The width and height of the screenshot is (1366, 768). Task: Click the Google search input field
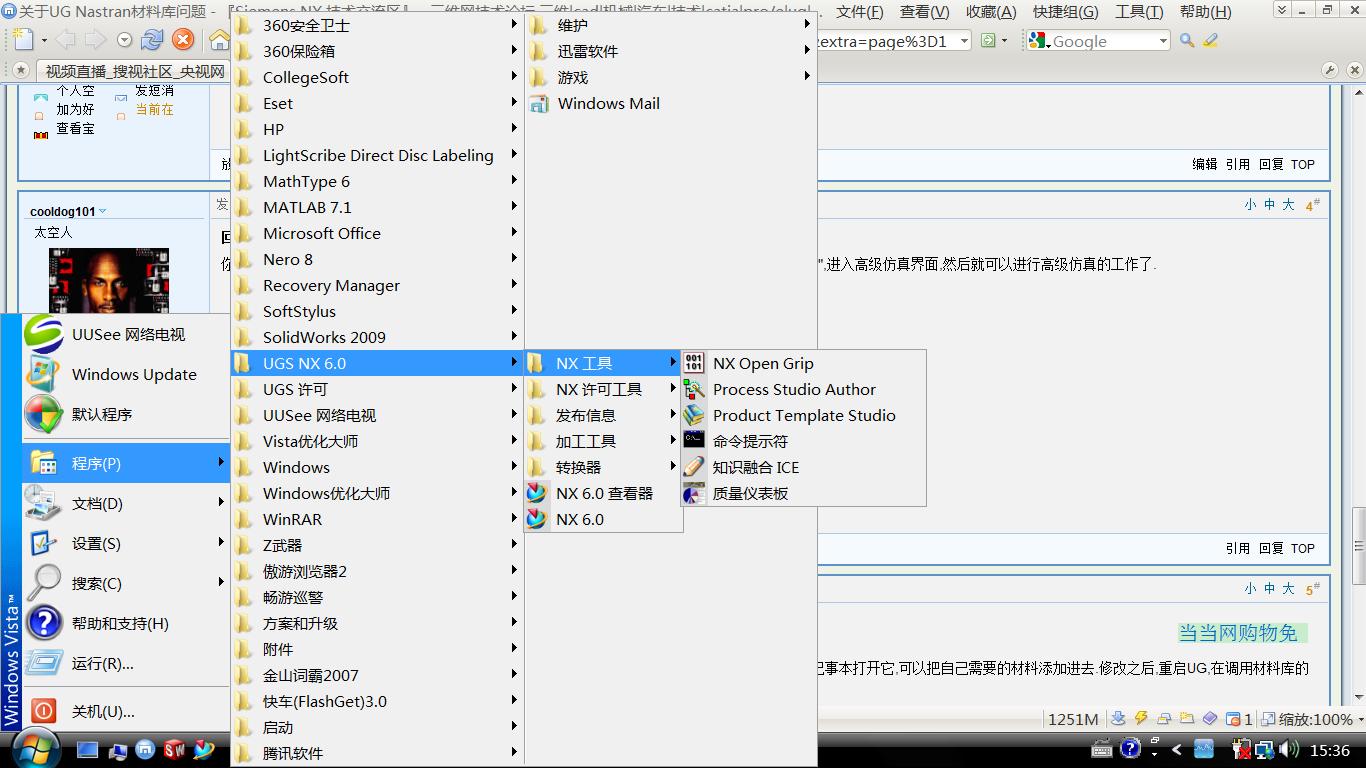coord(1103,41)
